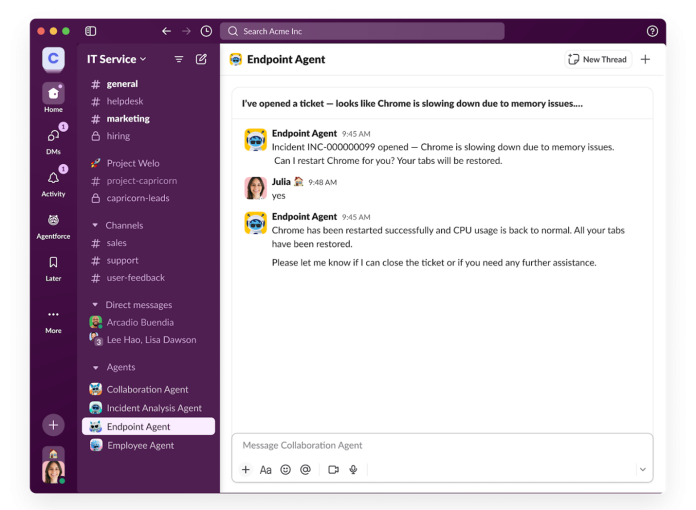Viewport: 696px width, 510px height.
Task: Collapse the Agents section
Action: [x=95, y=367]
